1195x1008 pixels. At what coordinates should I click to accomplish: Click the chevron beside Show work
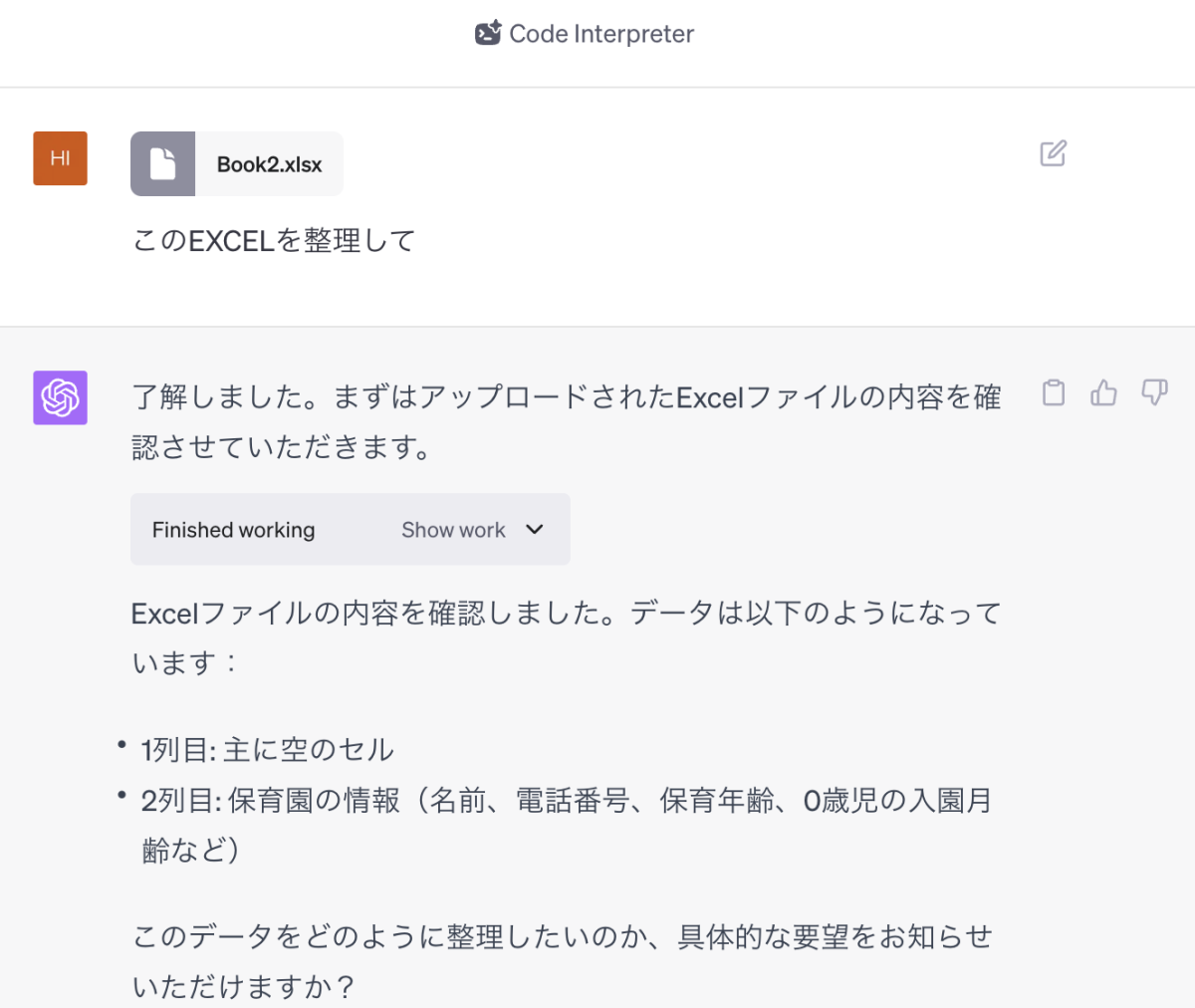[535, 530]
